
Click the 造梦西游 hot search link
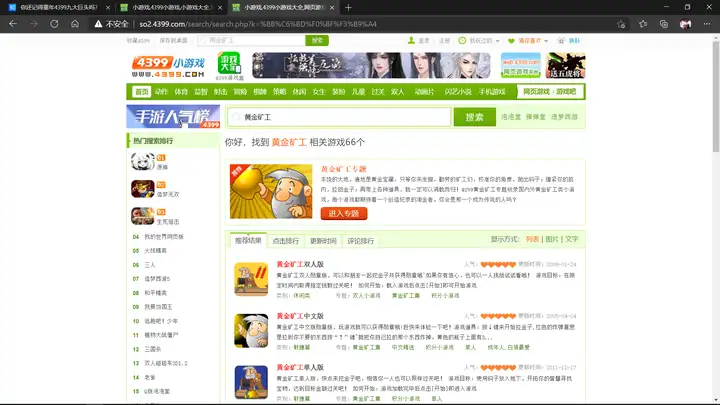[564, 117]
